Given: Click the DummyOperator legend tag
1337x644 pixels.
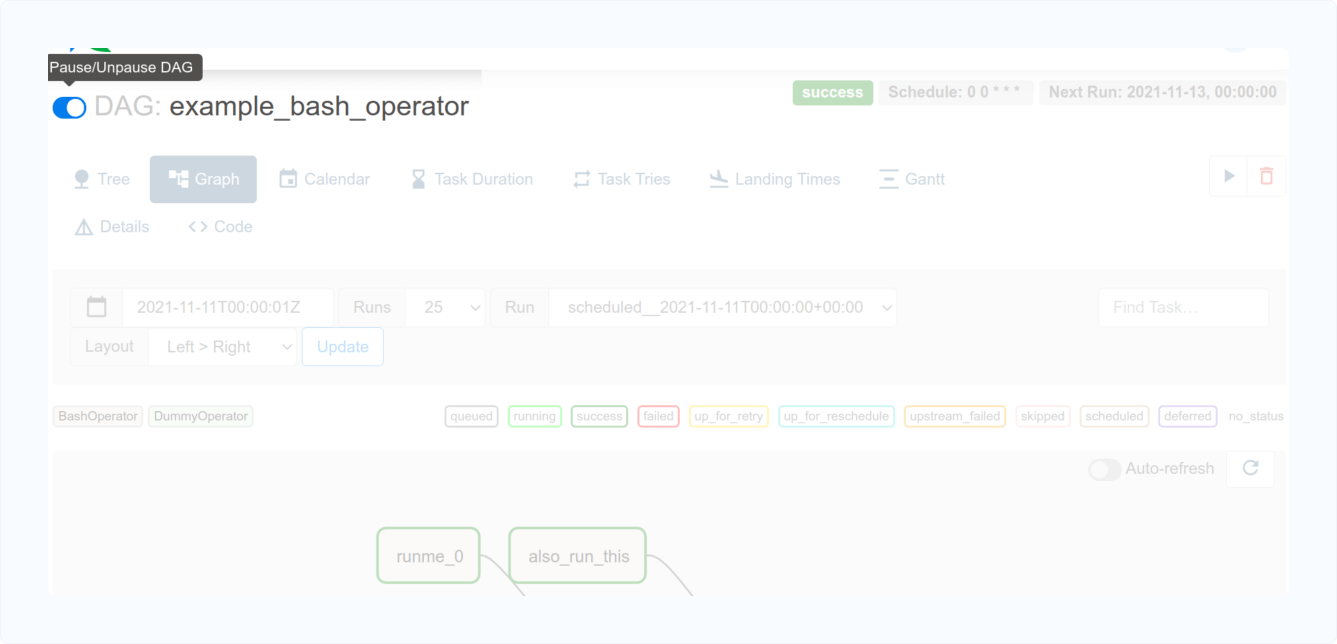Looking at the screenshot, I should (x=201, y=416).
